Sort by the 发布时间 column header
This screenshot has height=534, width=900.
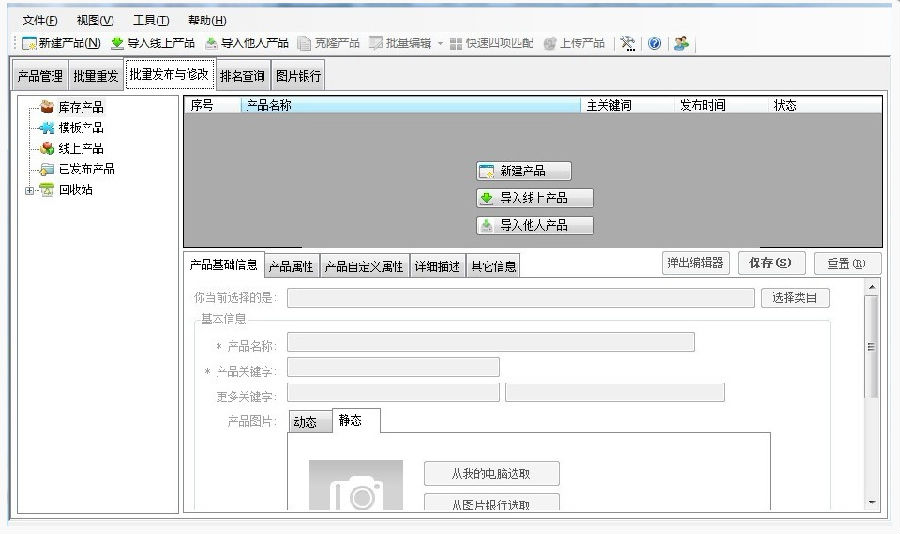(x=721, y=105)
